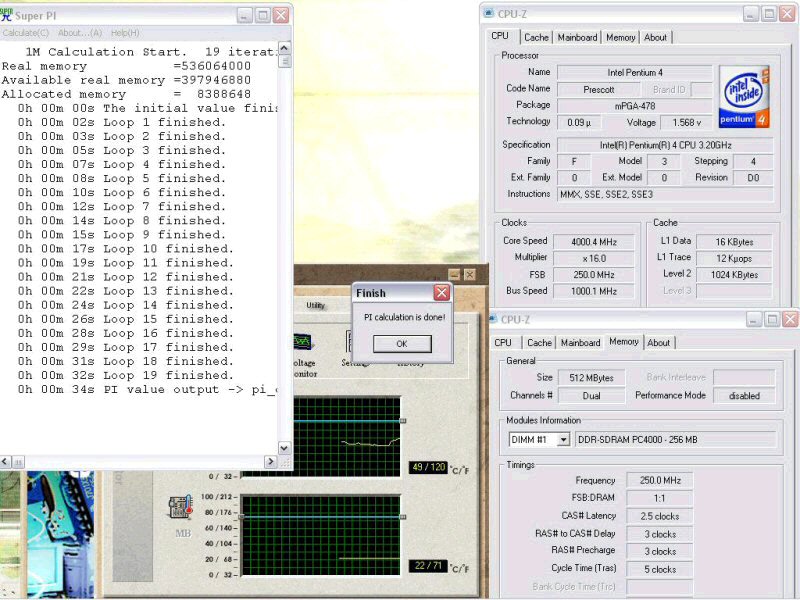The height and width of the screenshot is (600, 800).
Task: Click the Channels # value 'Dual'
Action: (591, 396)
